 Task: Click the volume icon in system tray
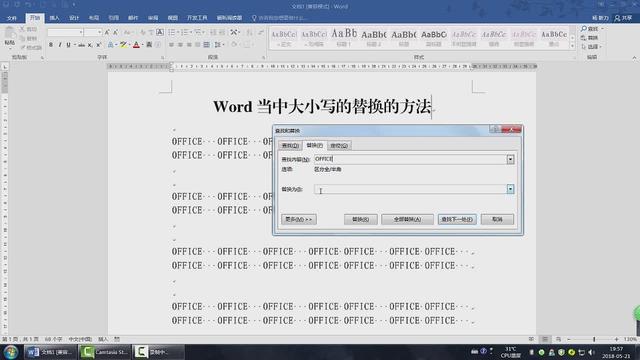pyautogui.click(x=591, y=352)
